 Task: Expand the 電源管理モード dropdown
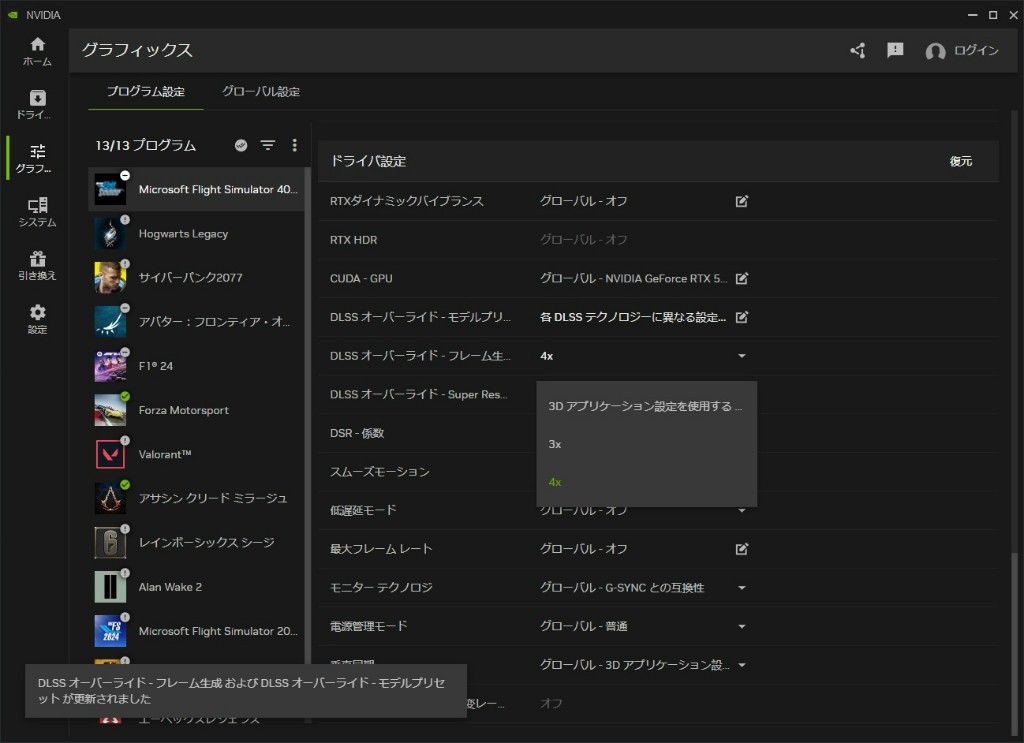tap(742, 627)
